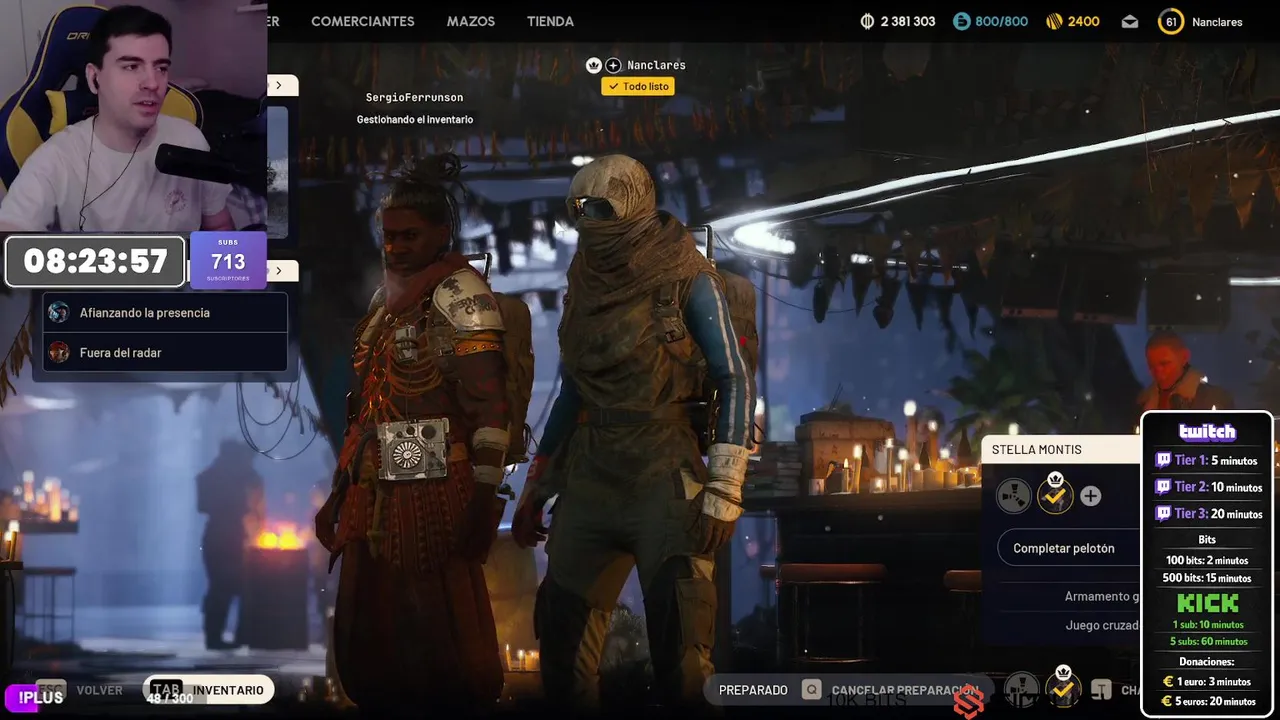This screenshot has width=1280, height=720.
Task: Click the coin currency icon beside 2 381 303
Action: pyautogui.click(x=867, y=21)
